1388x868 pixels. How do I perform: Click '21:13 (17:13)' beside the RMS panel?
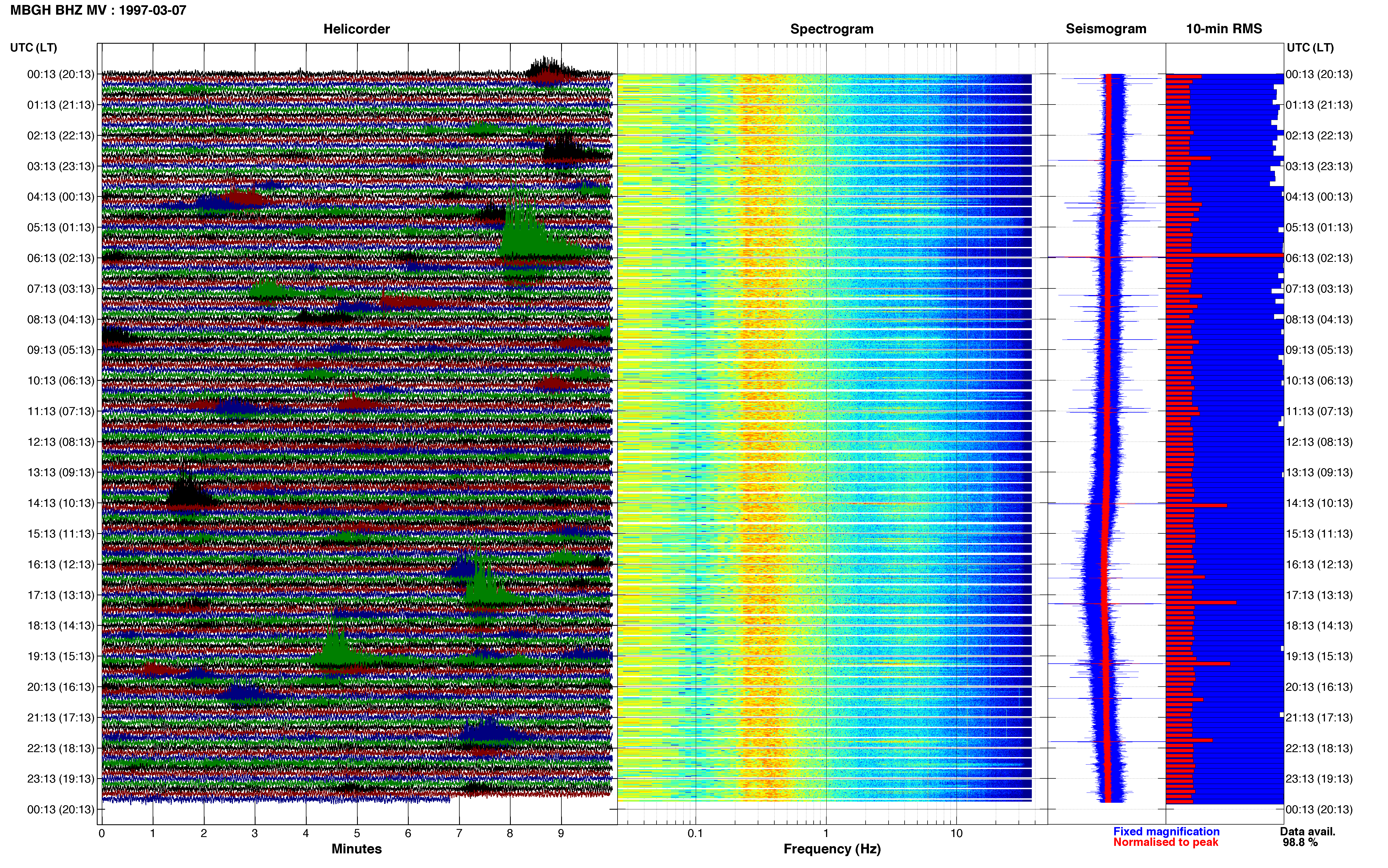tap(1319, 718)
